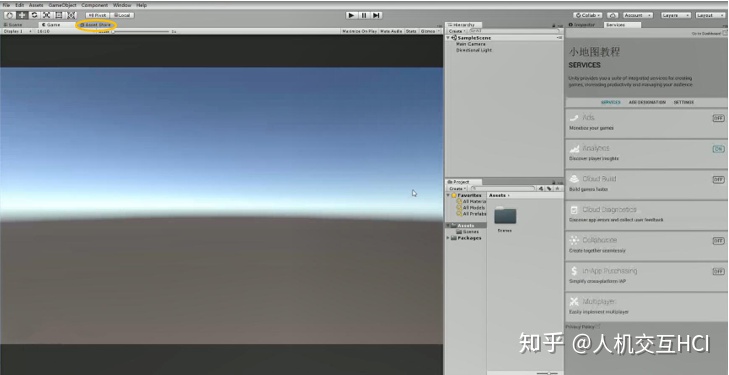Select the Move tool in the toolbar
Viewport: 729px width, 375px height.
(22, 15)
